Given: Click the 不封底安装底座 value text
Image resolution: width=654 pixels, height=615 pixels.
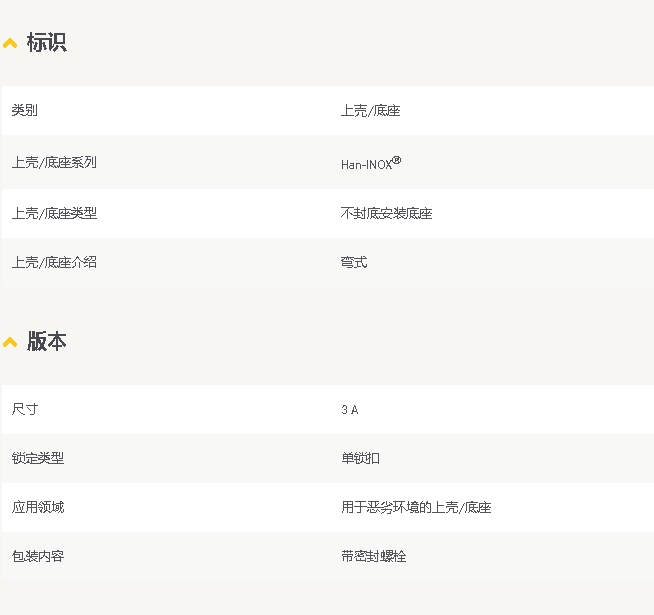Looking at the screenshot, I should (386, 213).
